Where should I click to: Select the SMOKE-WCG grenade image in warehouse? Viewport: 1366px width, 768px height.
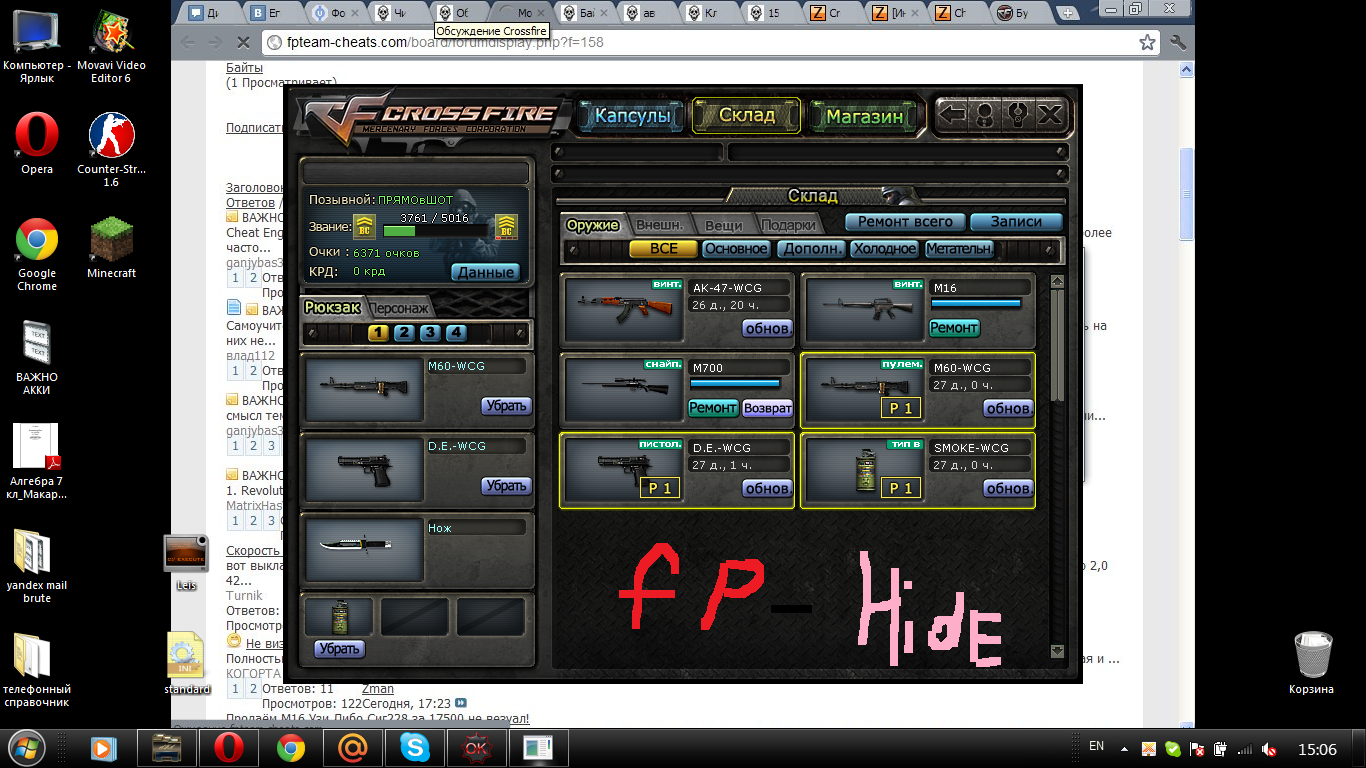(x=864, y=469)
